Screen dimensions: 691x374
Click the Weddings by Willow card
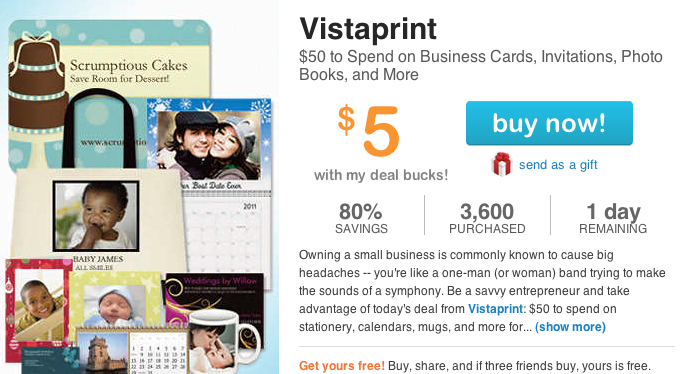[x=214, y=300]
